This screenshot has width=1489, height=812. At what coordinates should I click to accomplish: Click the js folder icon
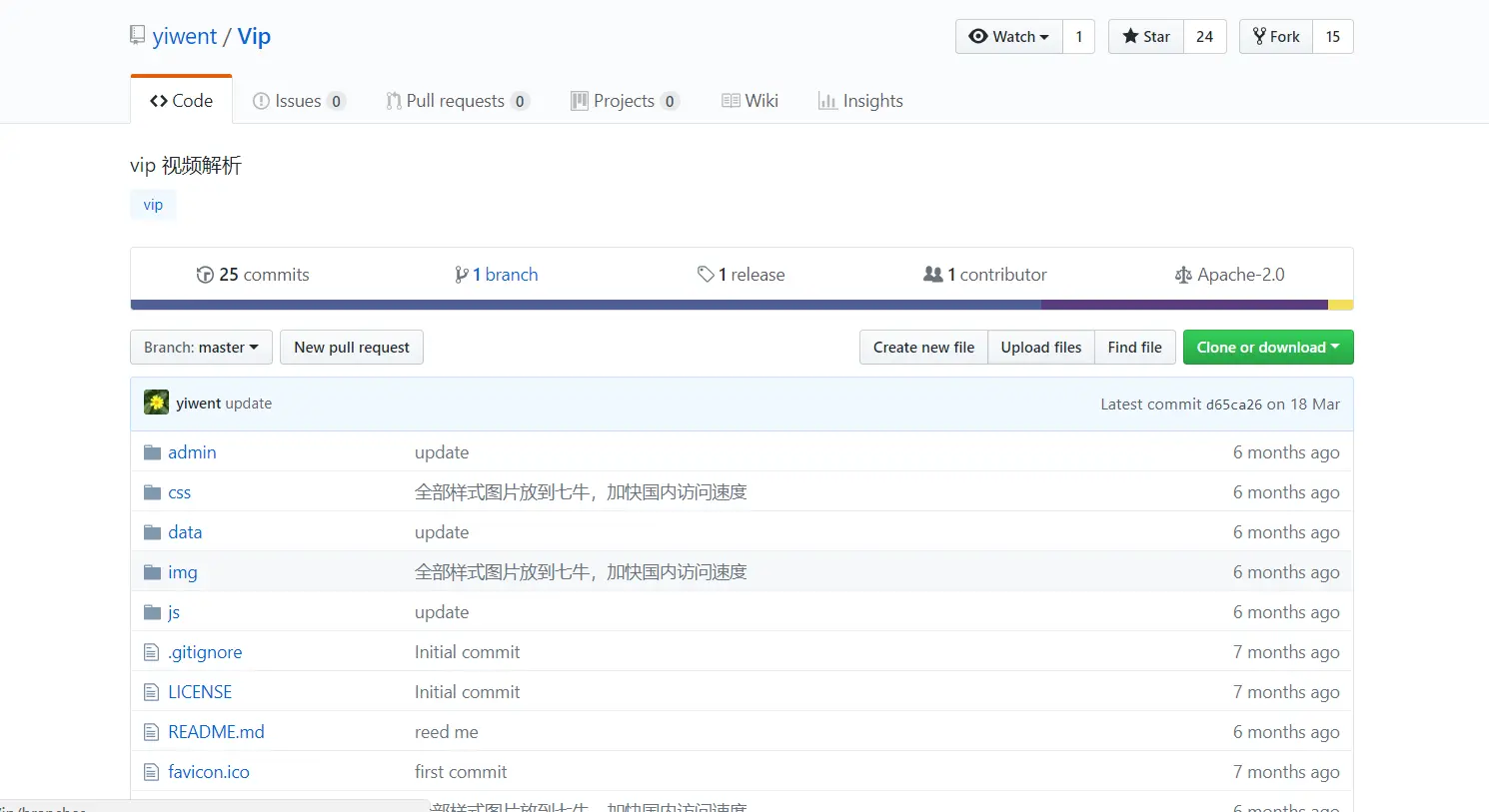tap(152, 612)
